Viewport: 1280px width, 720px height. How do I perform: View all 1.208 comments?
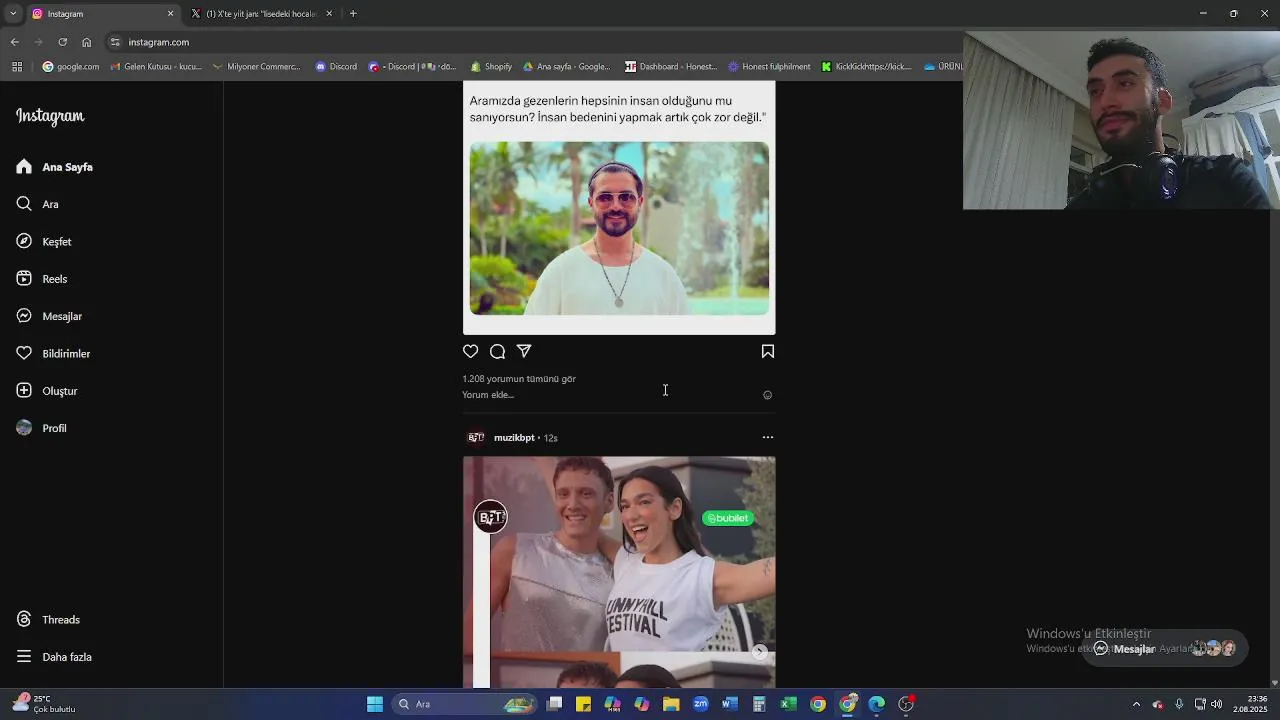pos(518,379)
